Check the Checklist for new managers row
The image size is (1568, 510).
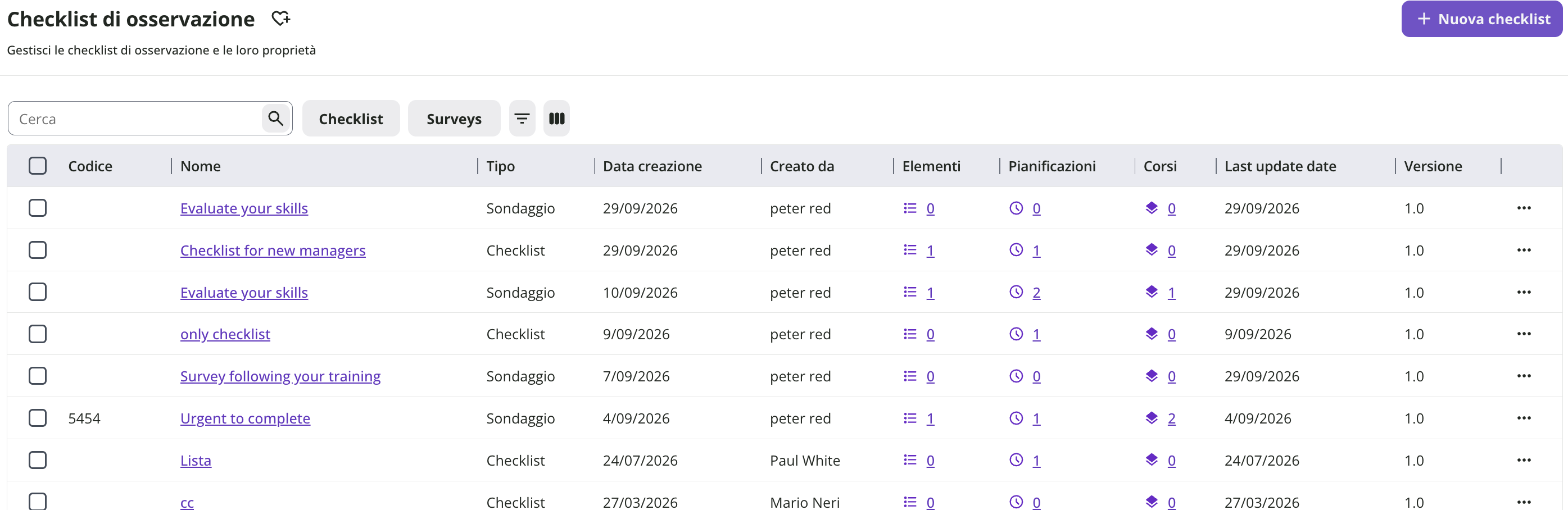click(38, 250)
